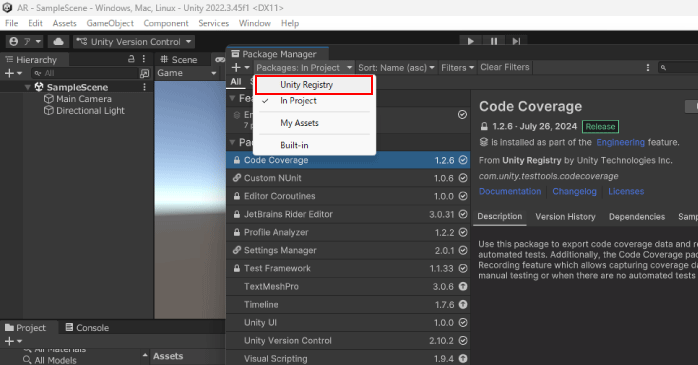This screenshot has width=698, height=365.
Task: Open the Help menu
Action: pyautogui.click(x=290, y=23)
